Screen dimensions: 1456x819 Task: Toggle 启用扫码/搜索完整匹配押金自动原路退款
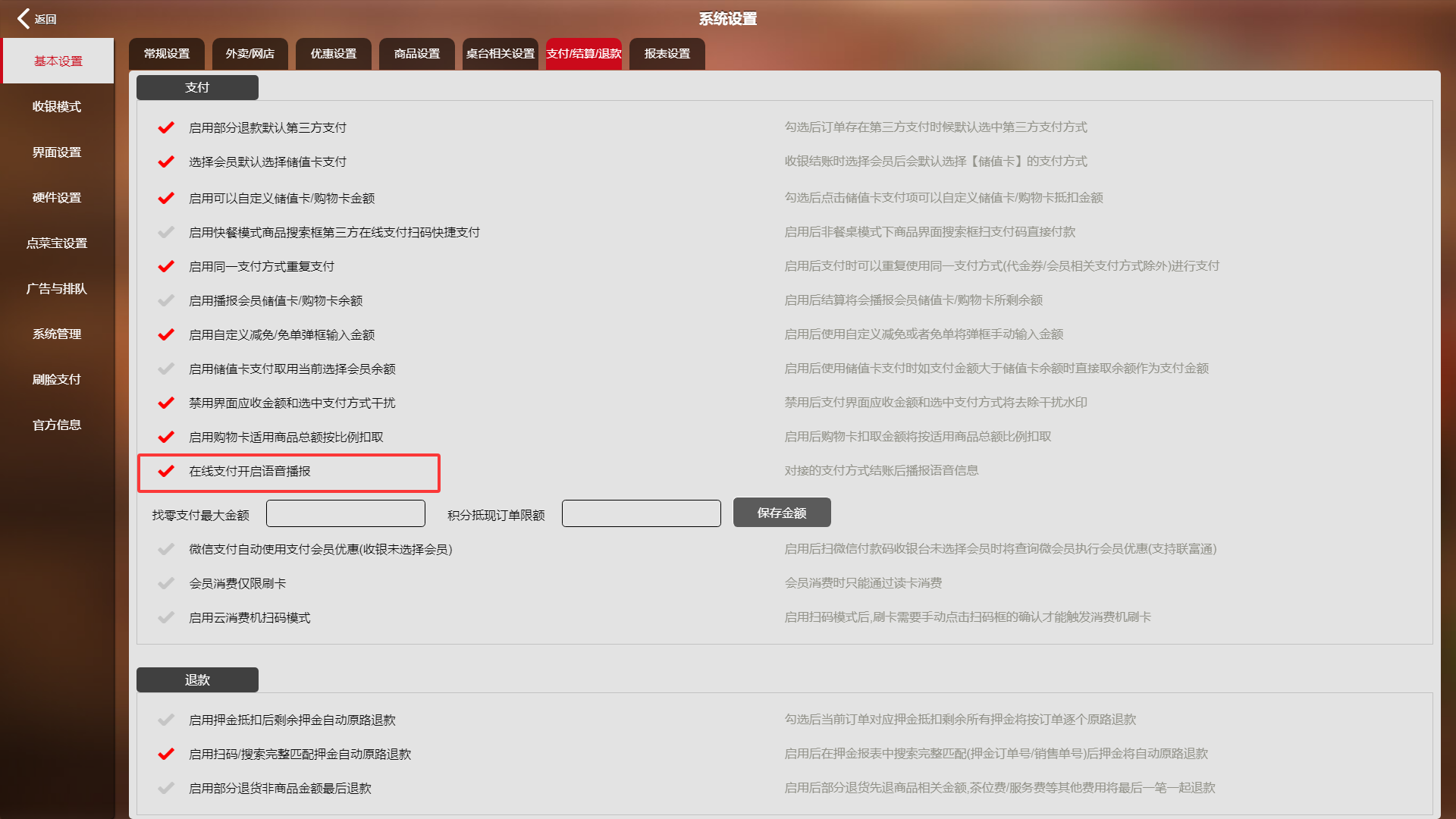tap(166, 754)
